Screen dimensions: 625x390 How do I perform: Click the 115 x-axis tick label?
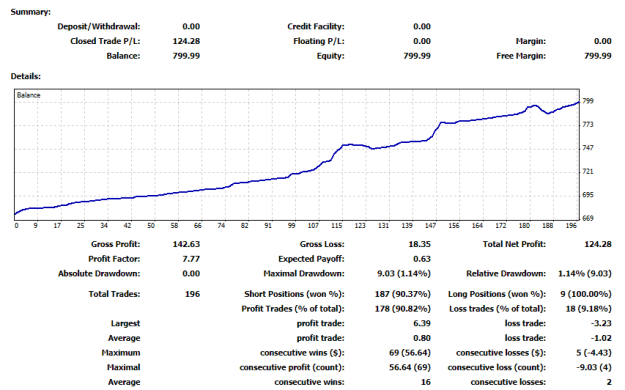click(x=336, y=226)
